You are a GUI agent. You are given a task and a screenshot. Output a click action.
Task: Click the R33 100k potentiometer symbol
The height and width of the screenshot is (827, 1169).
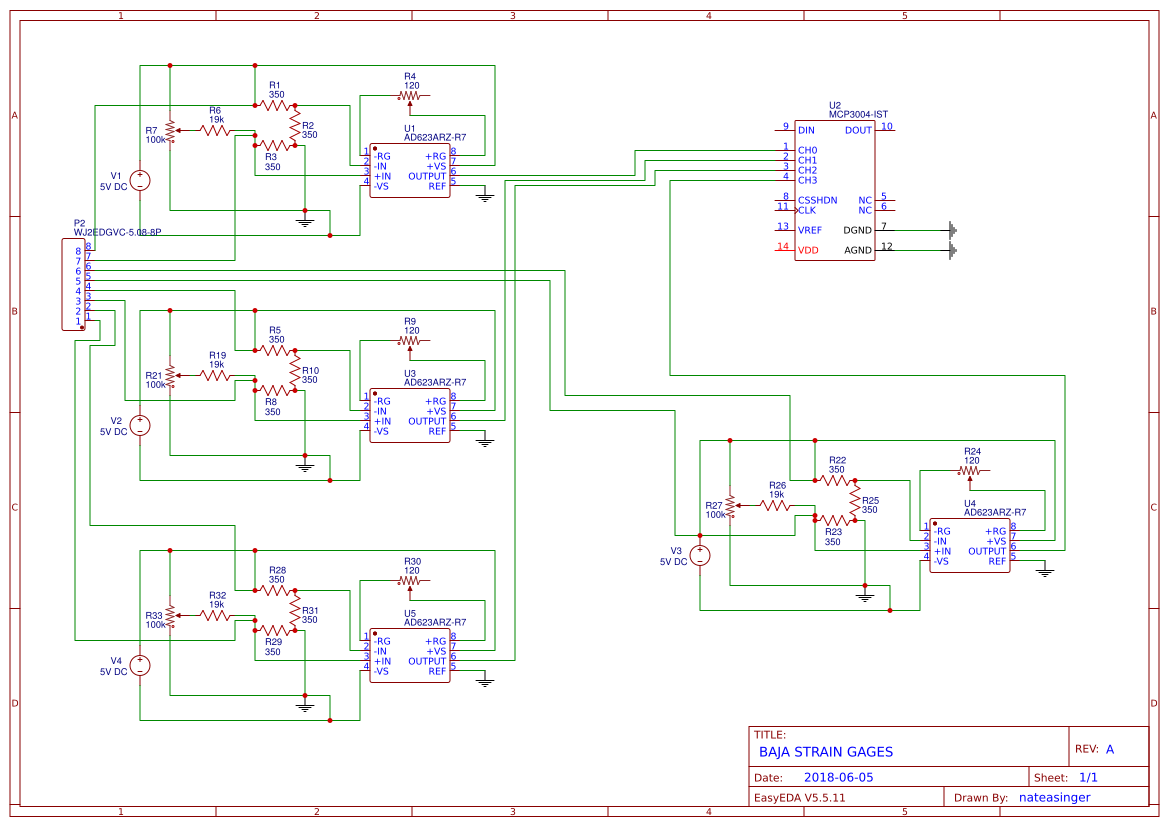coord(171,615)
